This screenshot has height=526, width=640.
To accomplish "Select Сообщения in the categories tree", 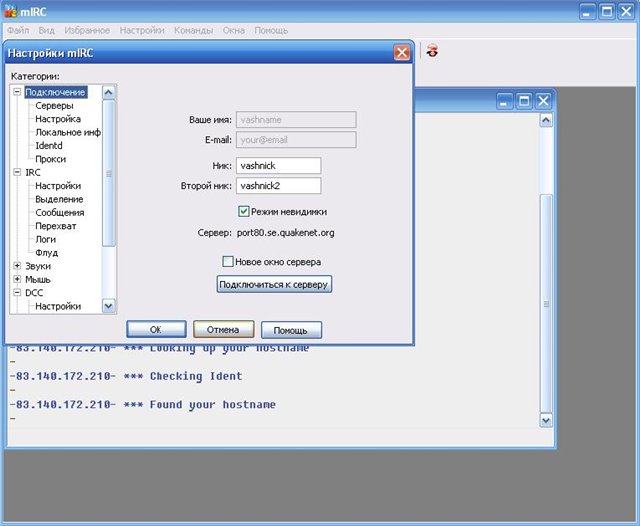I will point(60,213).
